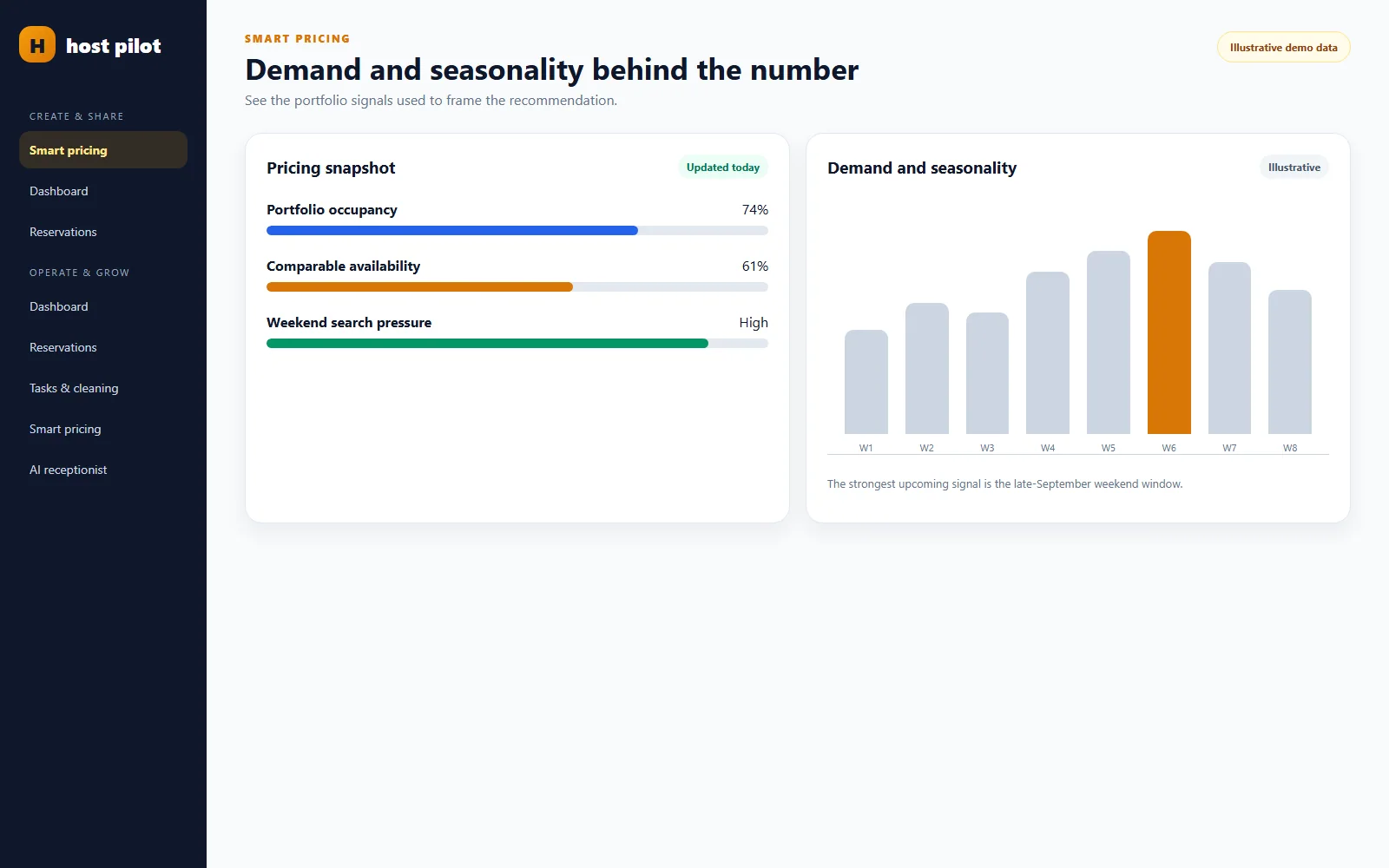The width and height of the screenshot is (1389, 868).
Task: Open Reservations under Operate & Grow
Action: coord(103,347)
